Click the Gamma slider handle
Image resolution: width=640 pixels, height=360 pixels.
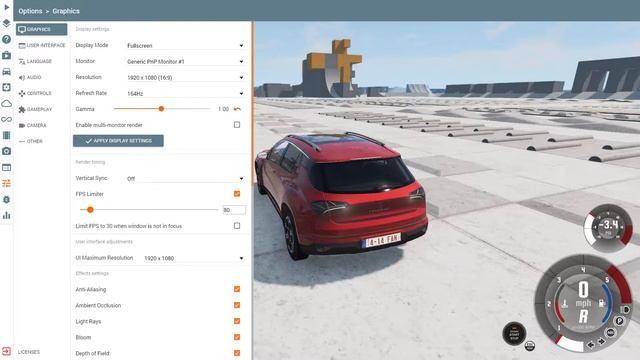click(161, 109)
